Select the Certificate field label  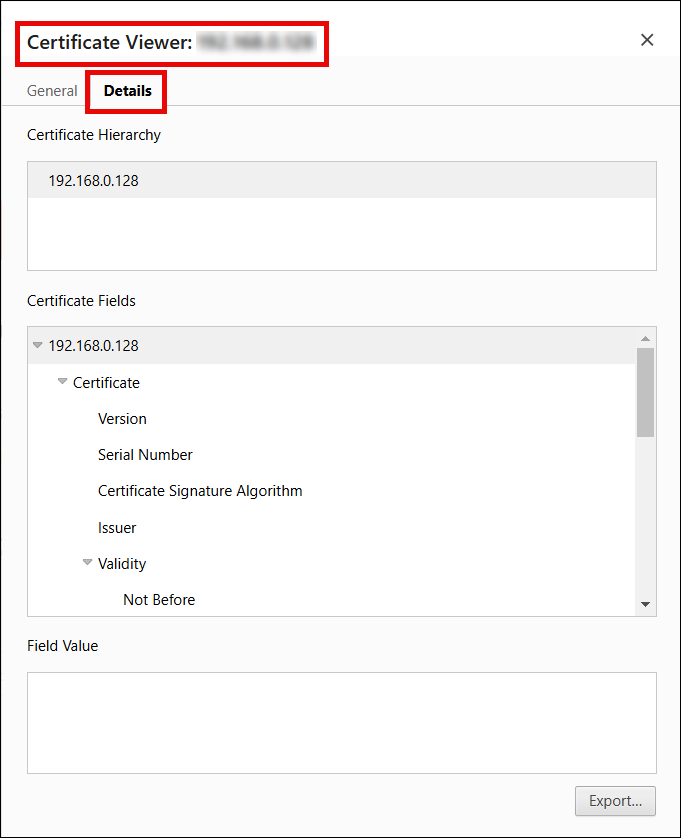[106, 383]
